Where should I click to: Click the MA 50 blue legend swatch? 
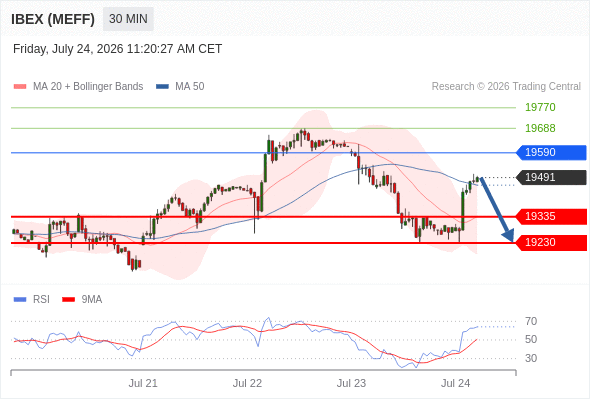tap(162, 87)
